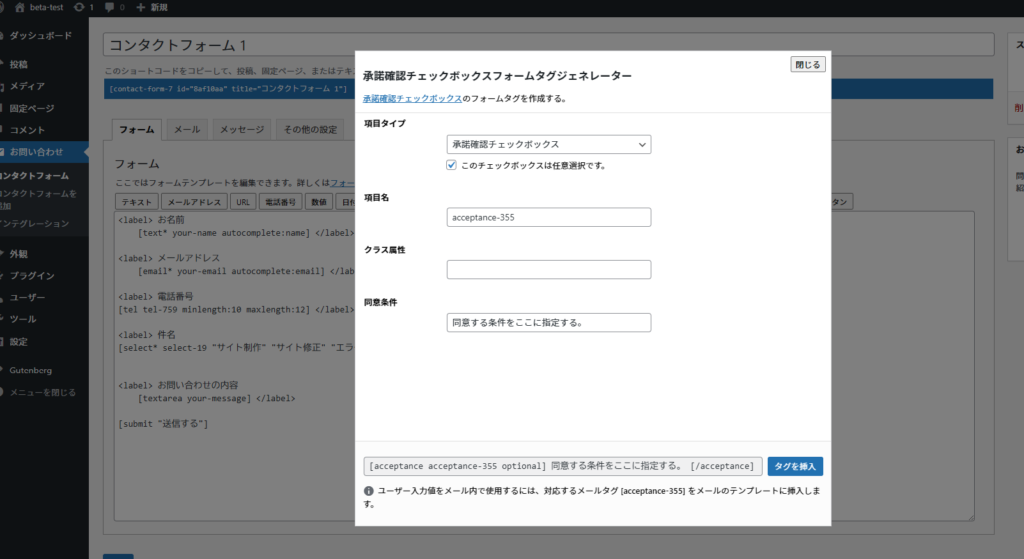Click the plus icon for 新規

pos(141,7)
